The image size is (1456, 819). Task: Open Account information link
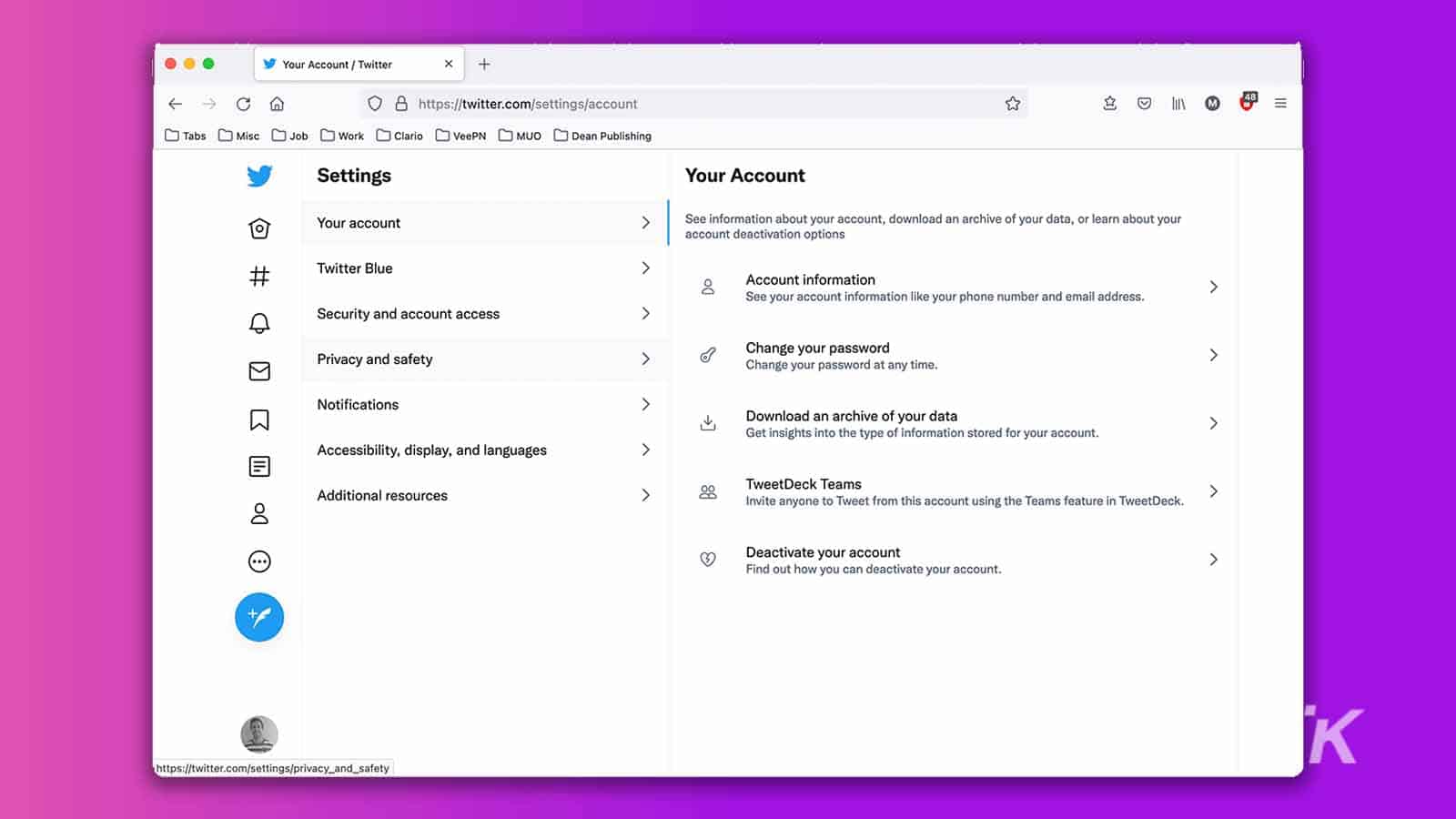954,288
